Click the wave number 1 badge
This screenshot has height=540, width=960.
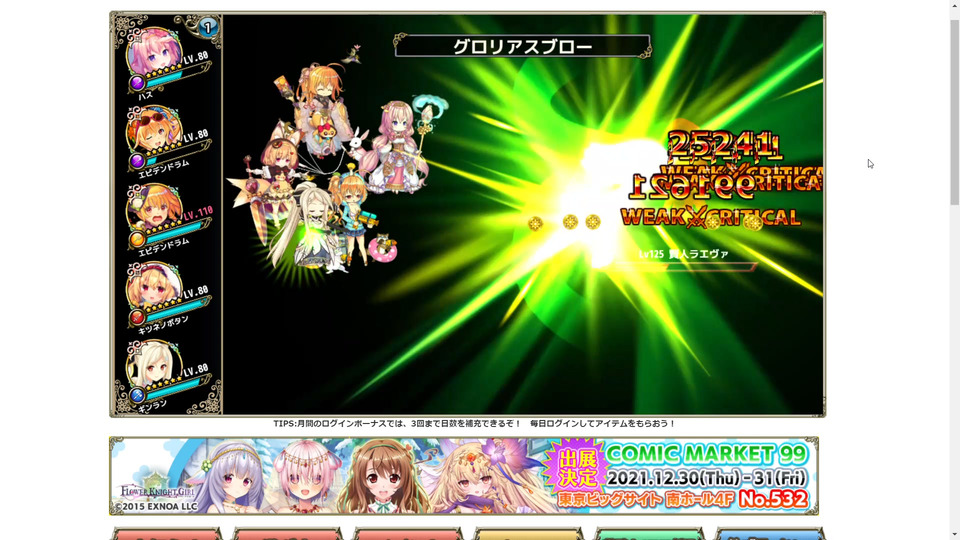[208, 28]
